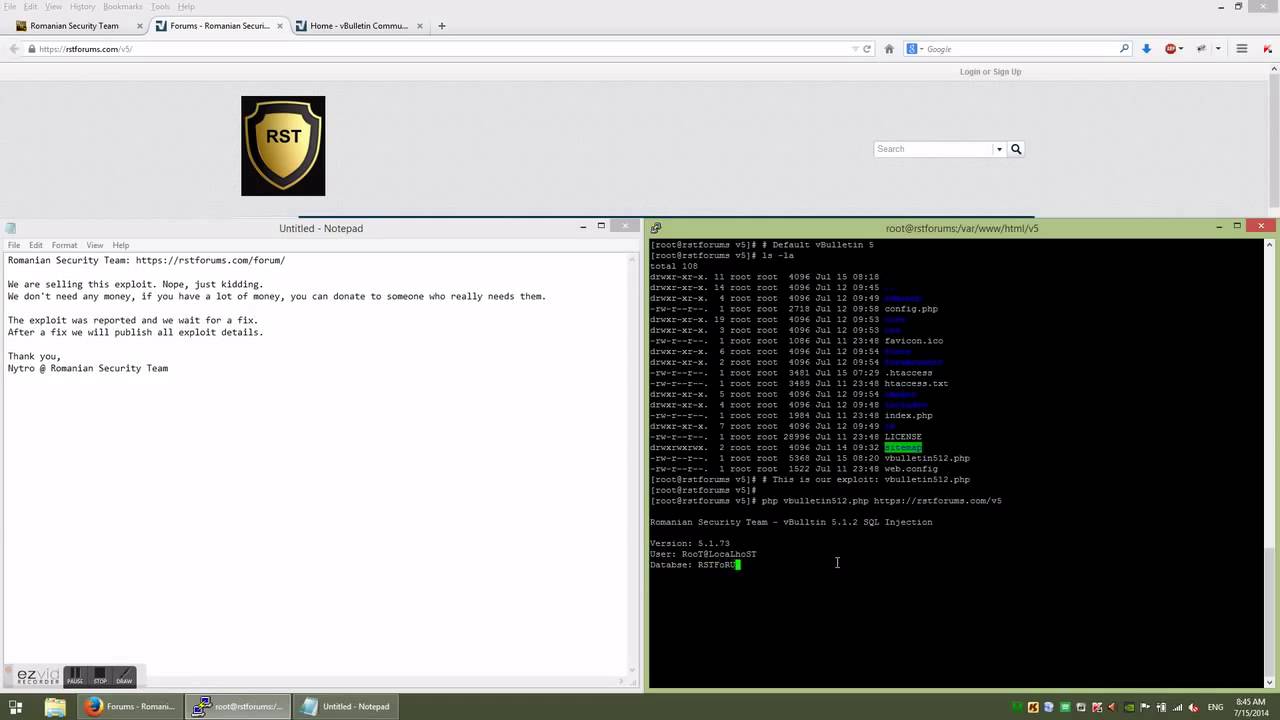Click the blue Downloads arrow in Firefox
The height and width of the screenshot is (720, 1280).
[1146, 48]
